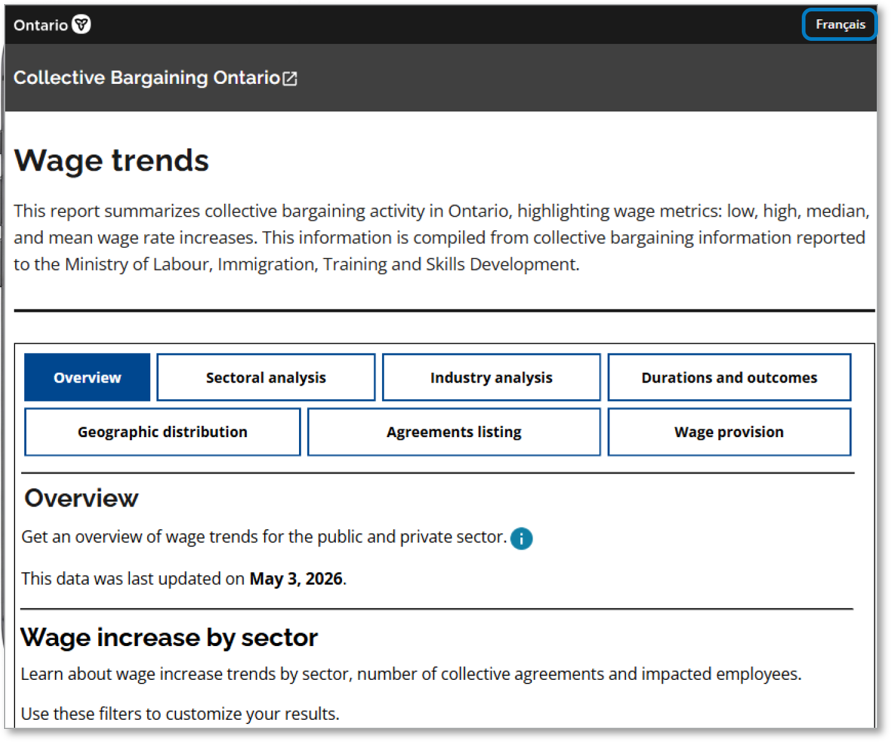Click the info icon after the overview sentence

[522, 538]
